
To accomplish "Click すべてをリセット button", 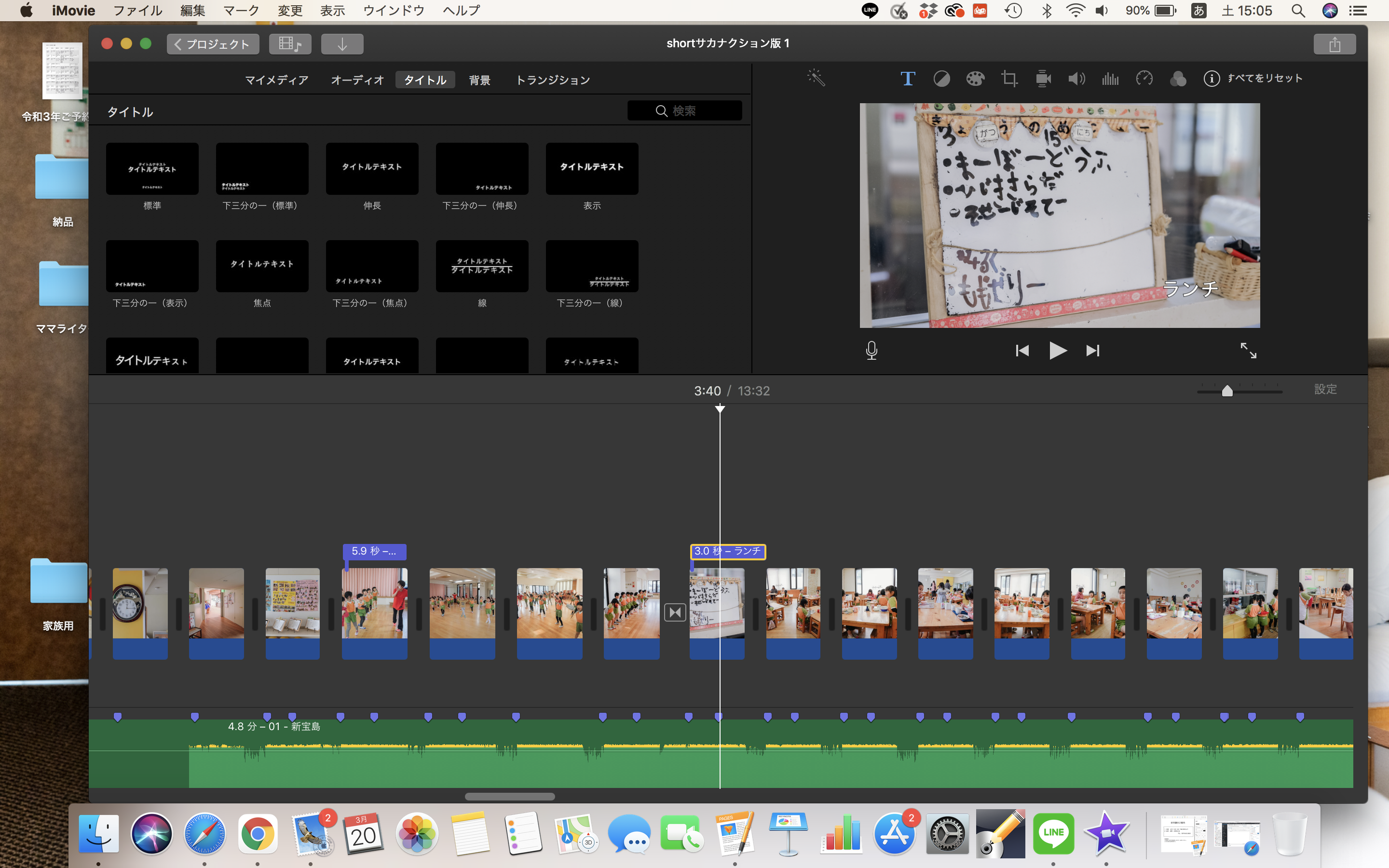I will pyautogui.click(x=1265, y=78).
